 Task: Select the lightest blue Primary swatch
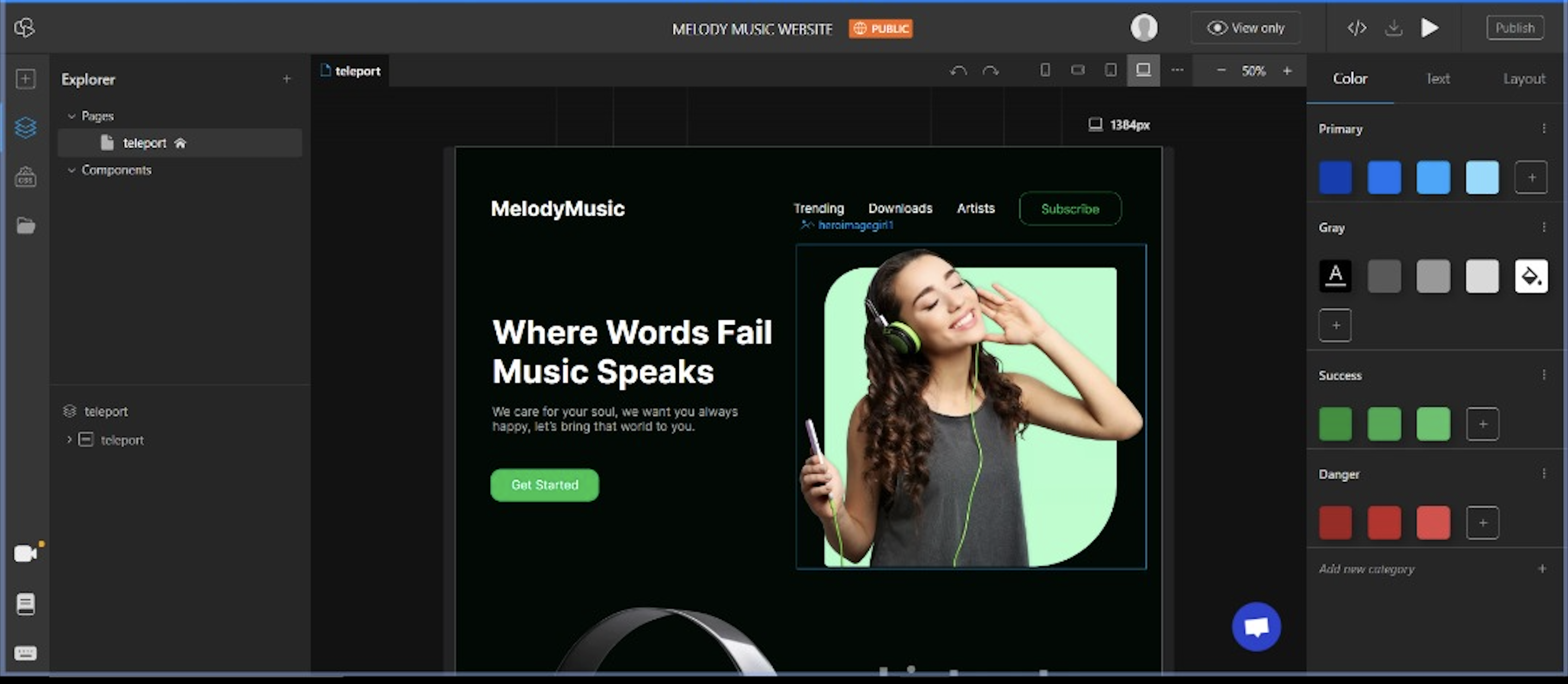pyautogui.click(x=1481, y=177)
